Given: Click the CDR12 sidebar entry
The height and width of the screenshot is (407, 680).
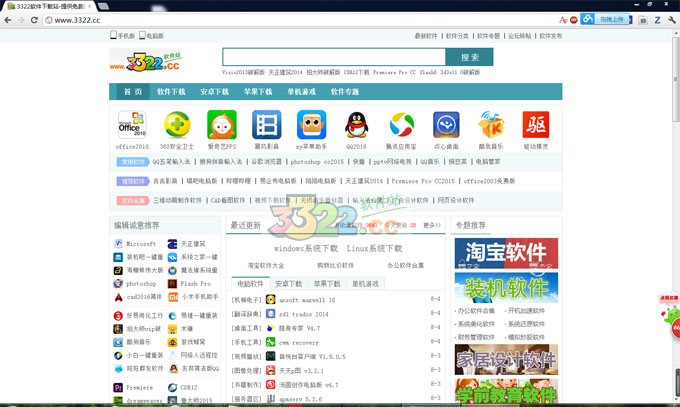Looking at the screenshot, I should tap(189, 387).
